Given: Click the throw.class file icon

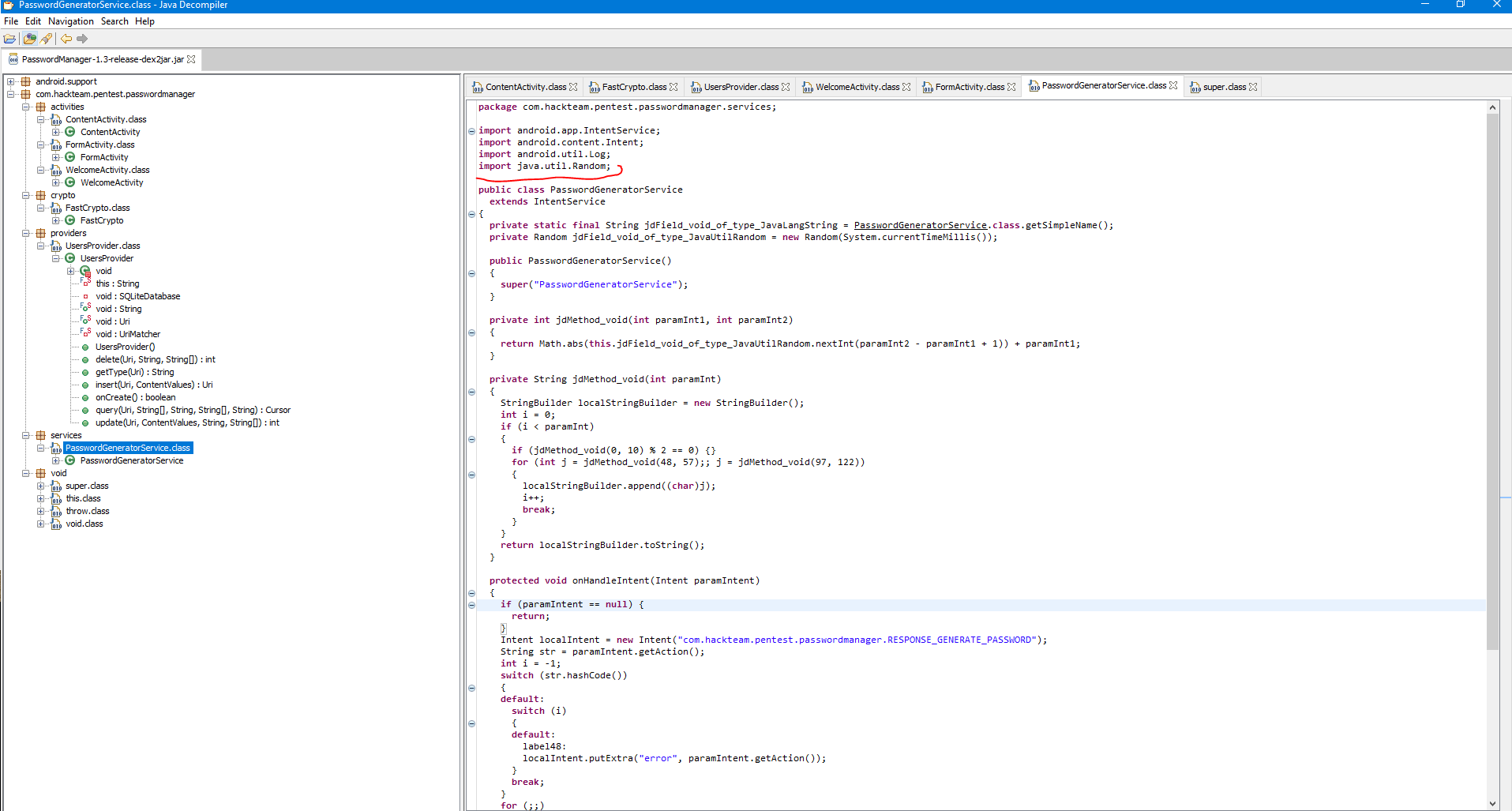Looking at the screenshot, I should [56, 511].
